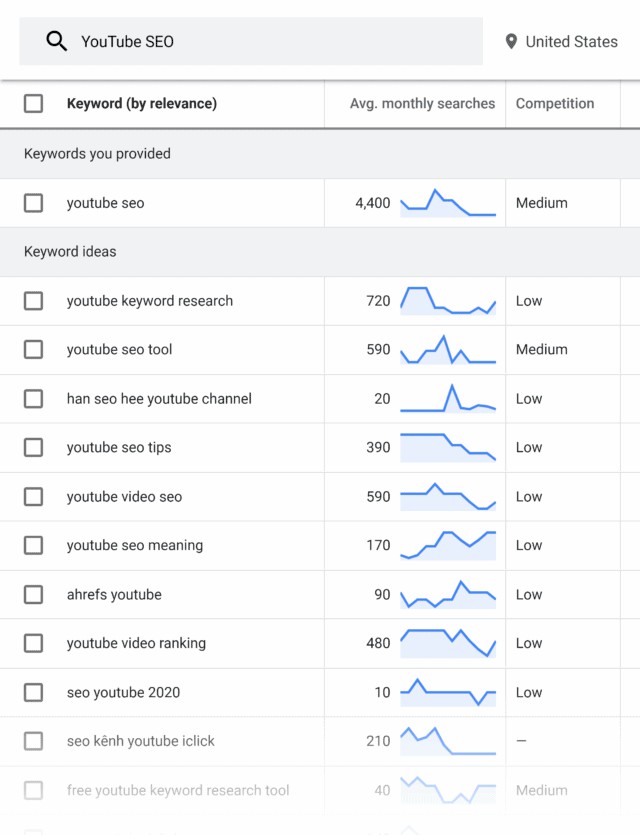Click the trend chart for youtube keyword research
The width and height of the screenshot is (640, 835).
point(448,301)
